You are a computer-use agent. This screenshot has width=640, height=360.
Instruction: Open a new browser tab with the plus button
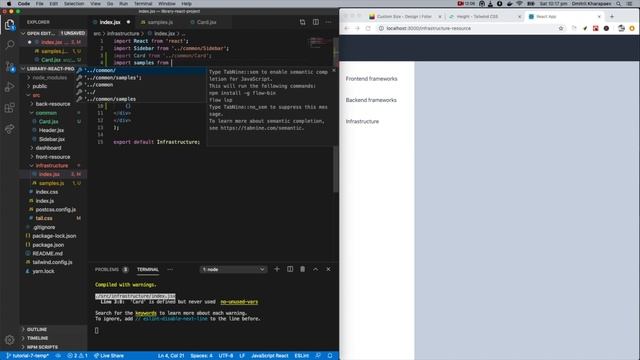point(612,16)
